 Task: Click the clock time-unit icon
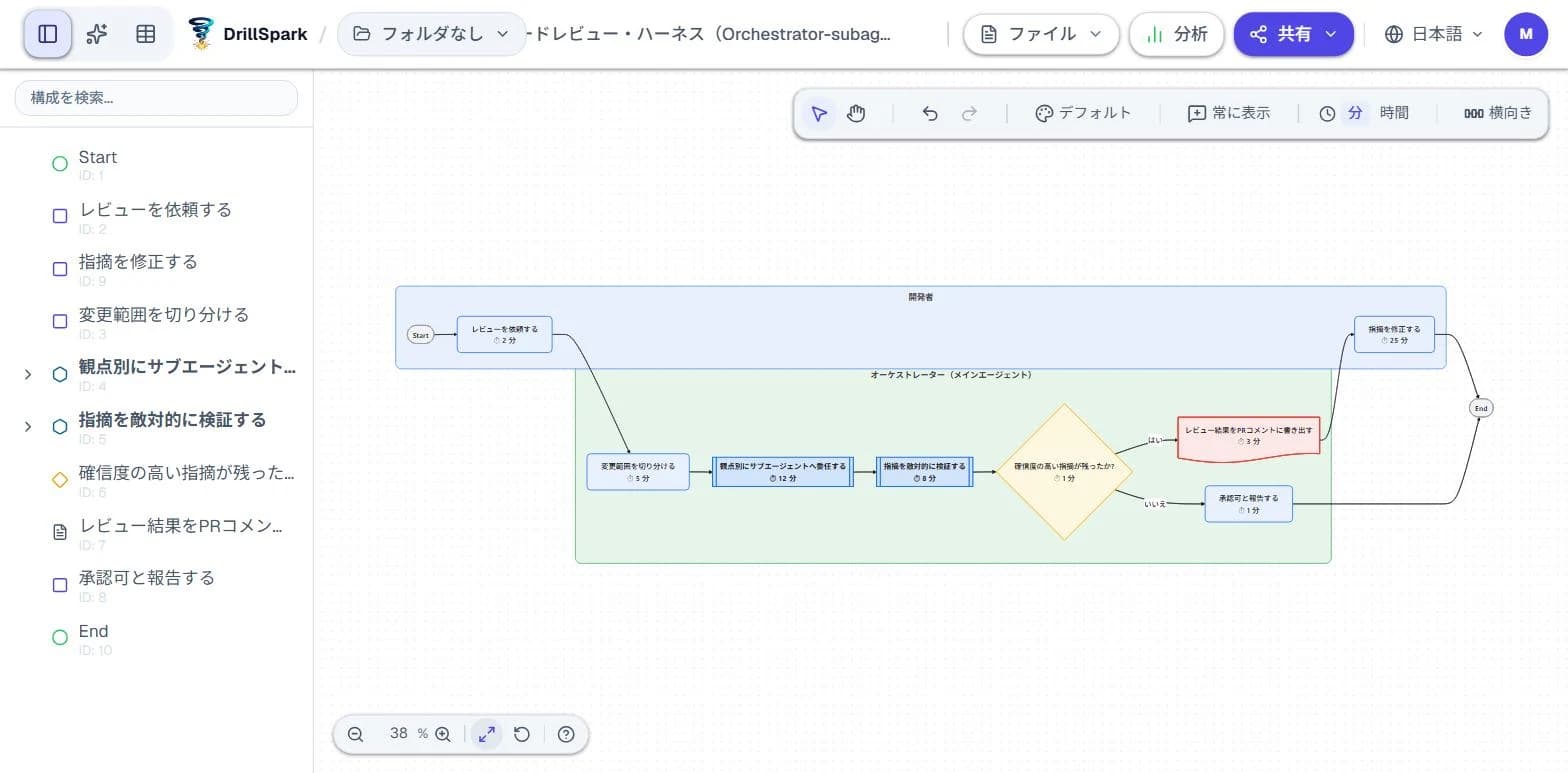(x=1327, y=114)
